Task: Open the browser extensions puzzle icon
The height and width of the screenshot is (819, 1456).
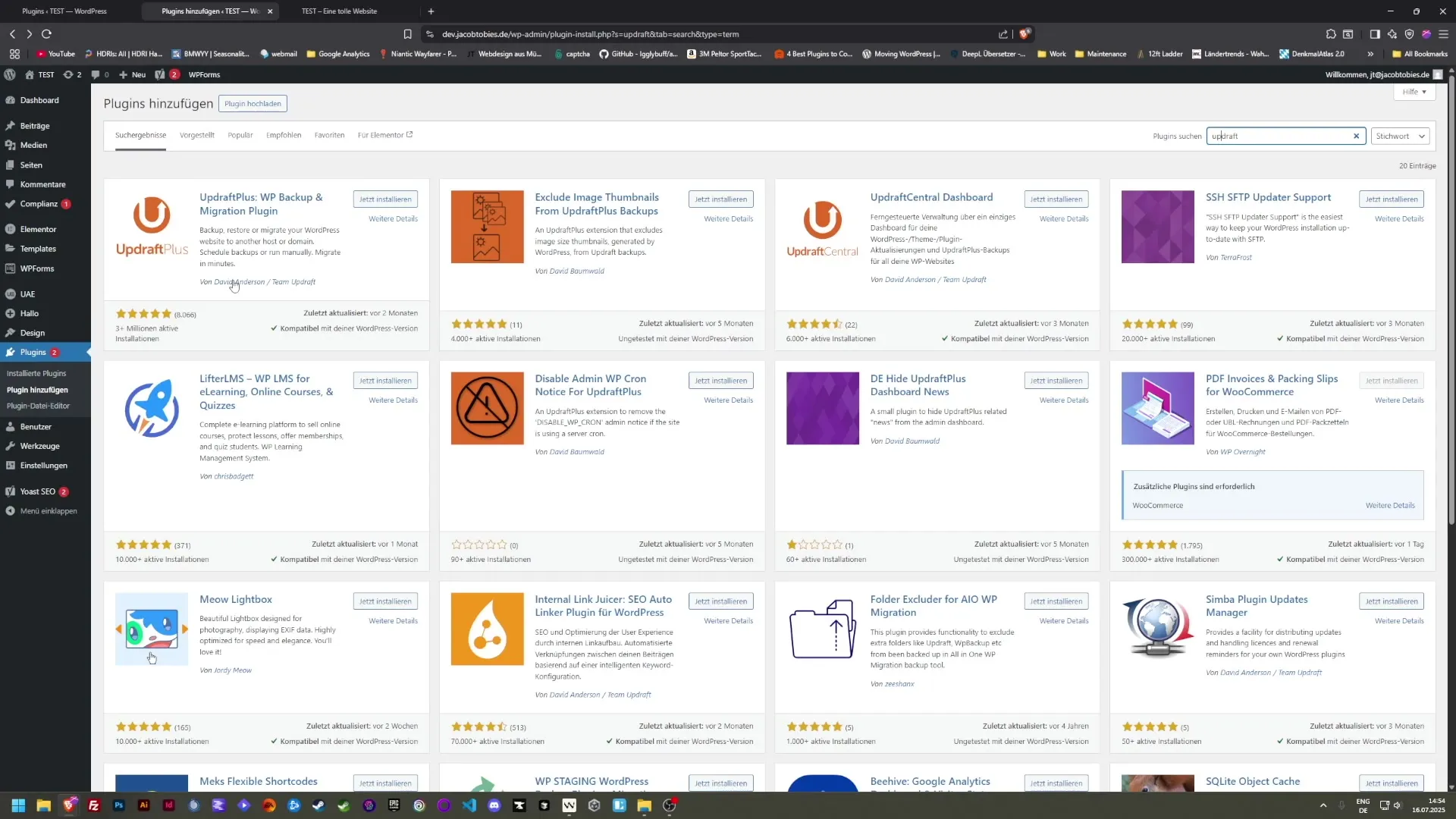Action: pos(1332,34)
